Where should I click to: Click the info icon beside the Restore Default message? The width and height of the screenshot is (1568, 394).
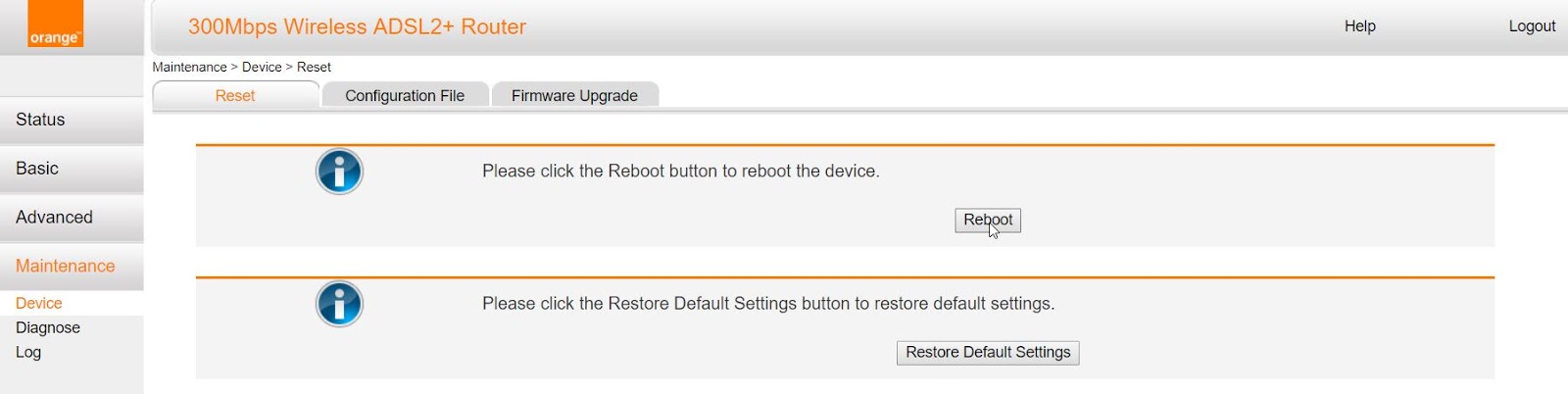click(339, 304)
